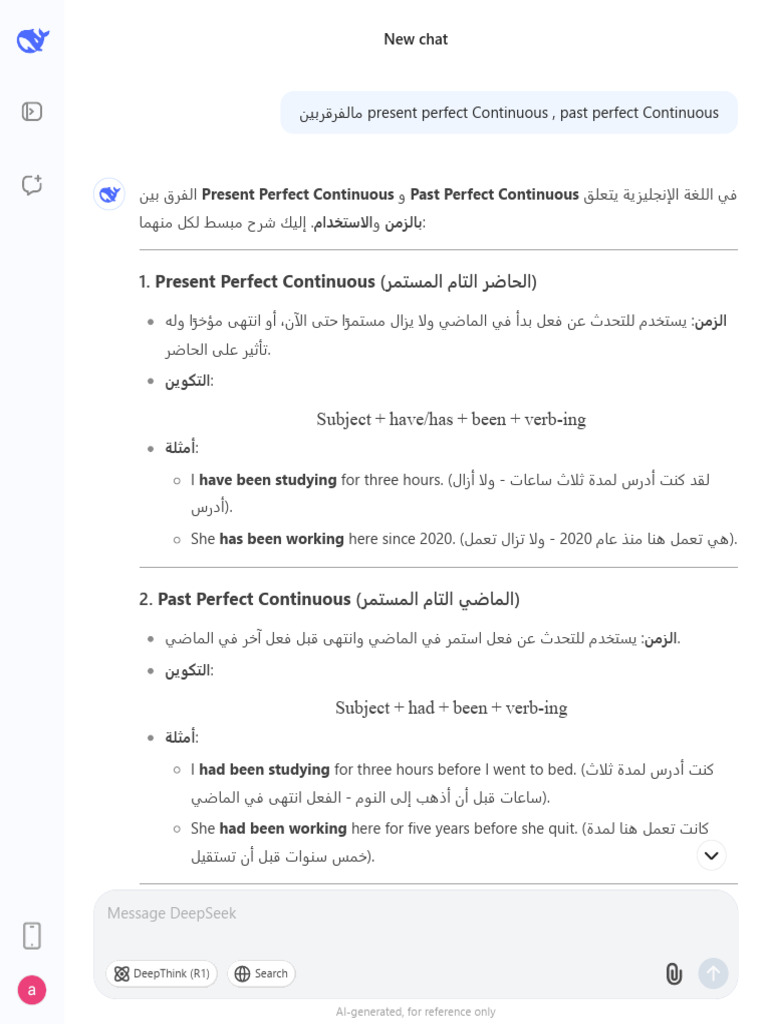Click the DeepSeek avatar beside the response

click(109, 194)
